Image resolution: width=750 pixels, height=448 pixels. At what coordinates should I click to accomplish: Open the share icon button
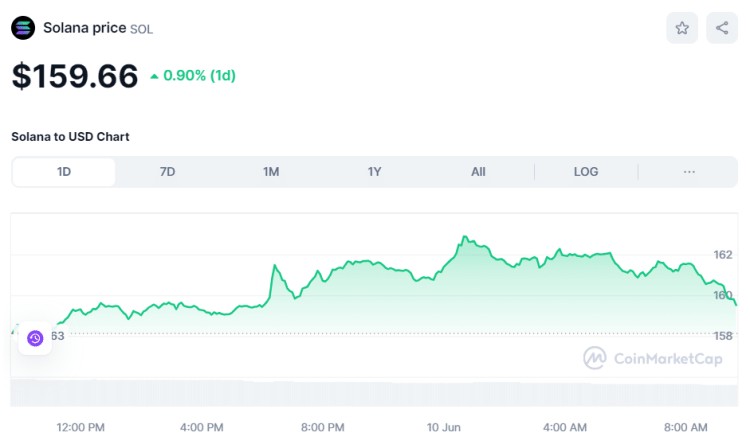[722, 28]
